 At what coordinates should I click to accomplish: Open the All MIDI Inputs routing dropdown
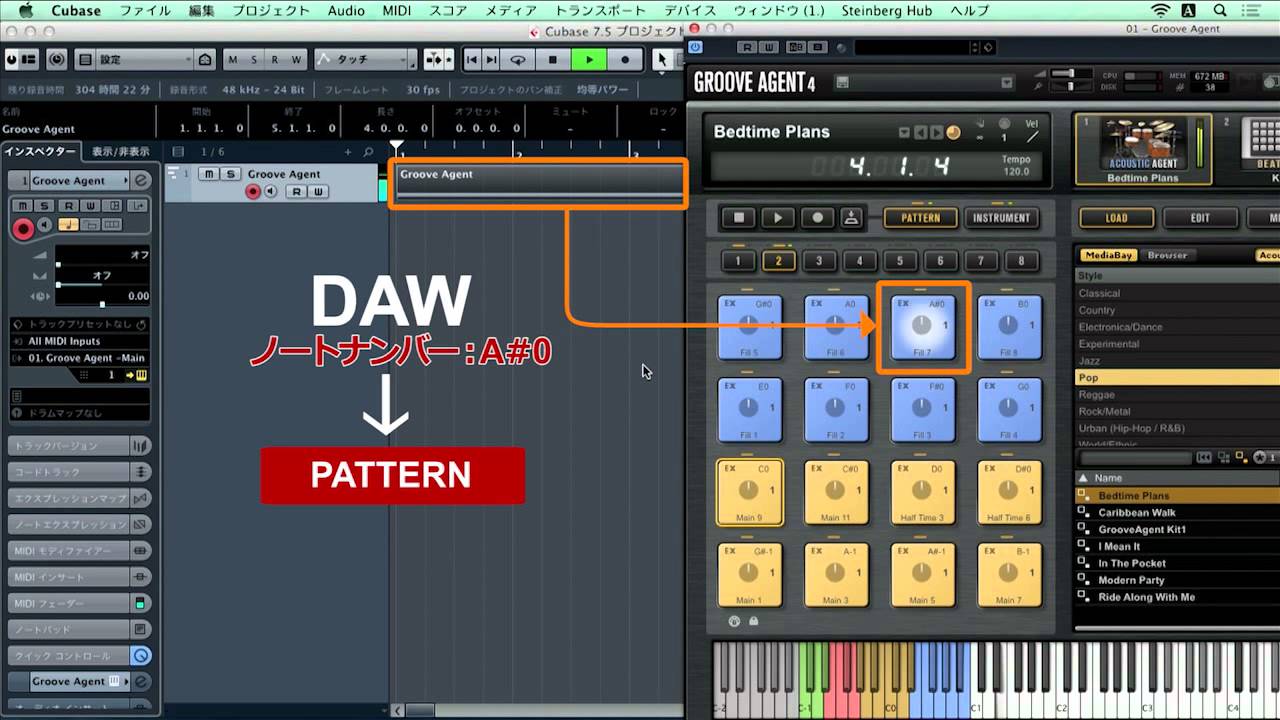[x=79, y=341]
